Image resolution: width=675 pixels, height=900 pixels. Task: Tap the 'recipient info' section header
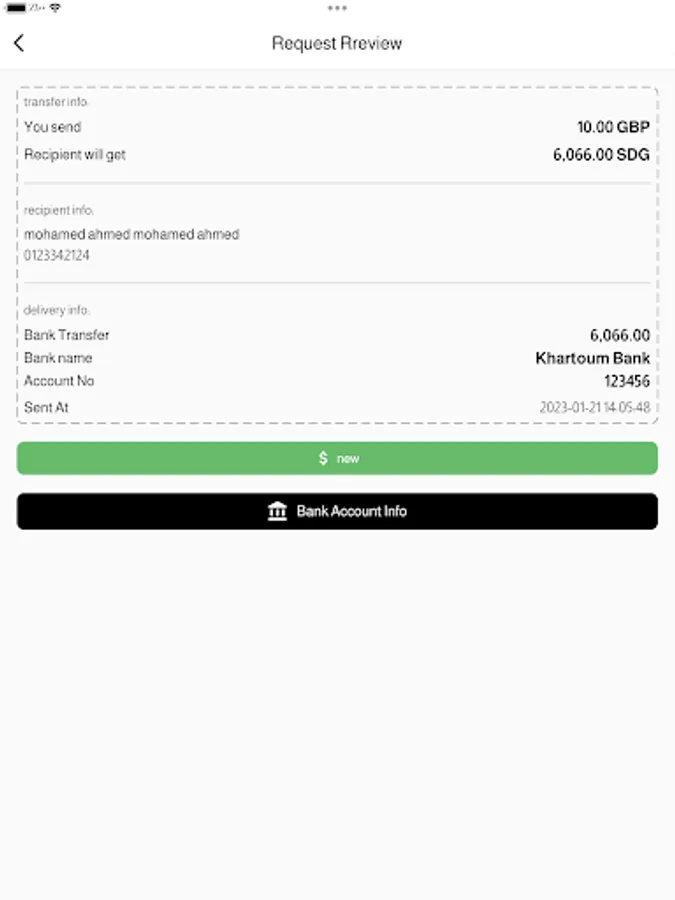pos(59,211)
